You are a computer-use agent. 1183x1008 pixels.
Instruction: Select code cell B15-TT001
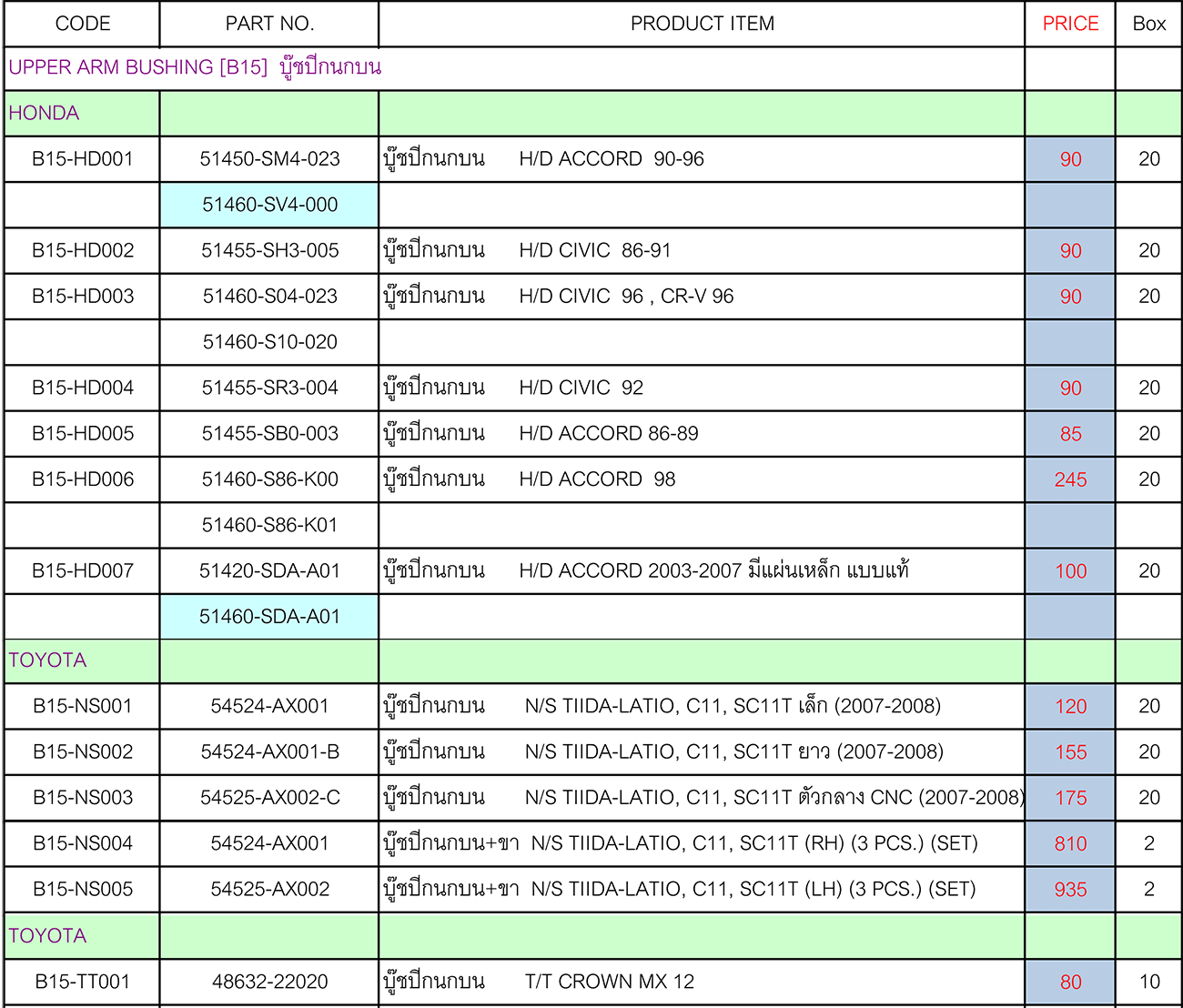click(83, 982)
